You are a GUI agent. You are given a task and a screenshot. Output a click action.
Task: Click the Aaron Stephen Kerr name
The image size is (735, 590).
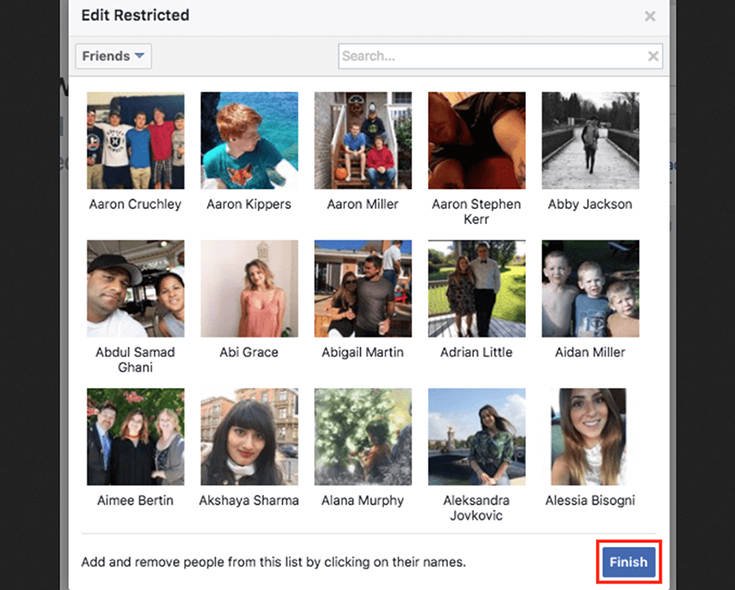(476, 211)
